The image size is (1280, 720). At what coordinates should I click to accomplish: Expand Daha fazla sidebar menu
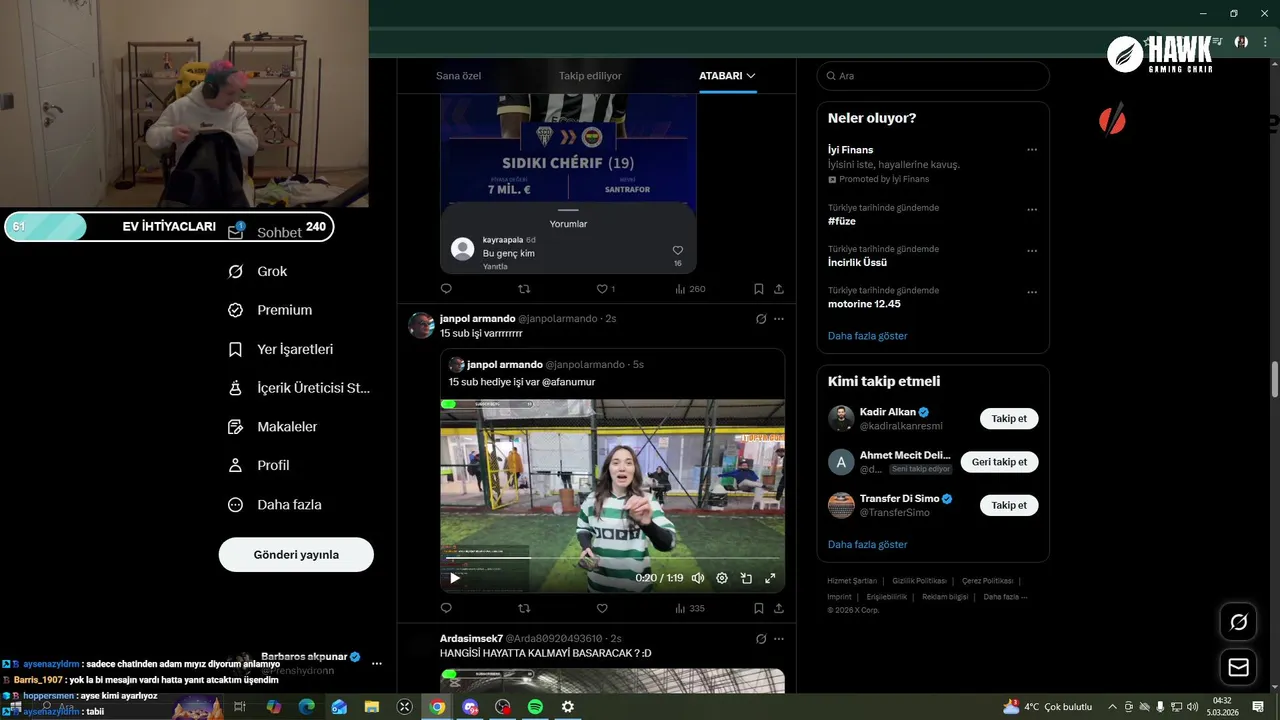[x=275, y=505]
